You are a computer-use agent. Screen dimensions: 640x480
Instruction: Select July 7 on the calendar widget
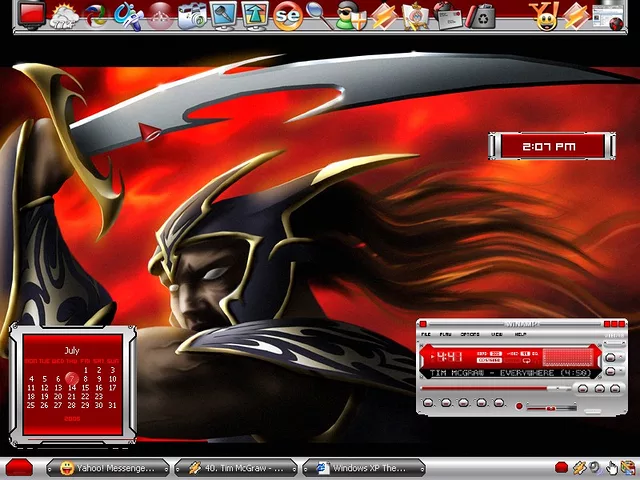72,379
